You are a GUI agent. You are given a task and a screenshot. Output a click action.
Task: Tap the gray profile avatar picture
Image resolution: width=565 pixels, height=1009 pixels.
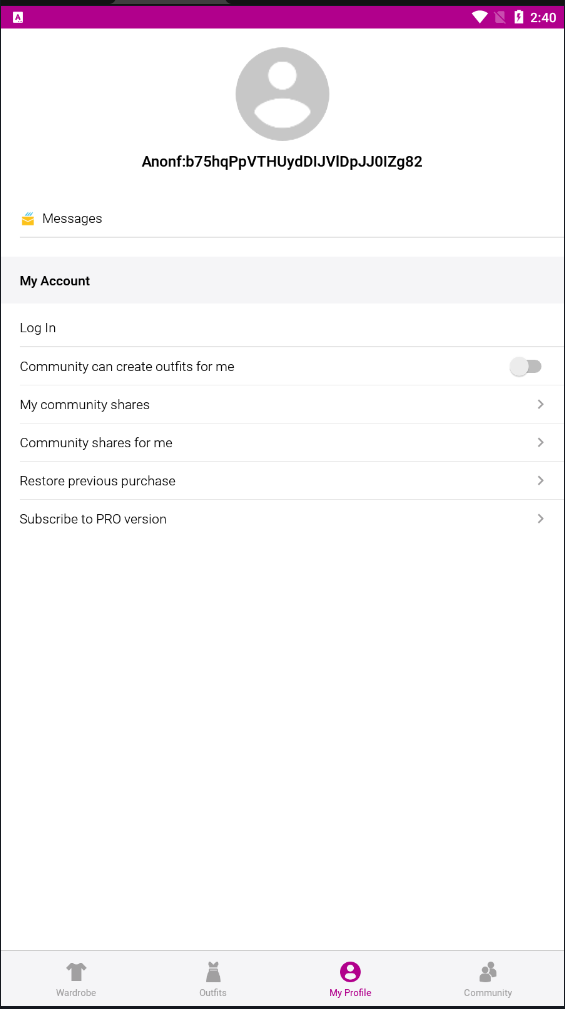282,94
